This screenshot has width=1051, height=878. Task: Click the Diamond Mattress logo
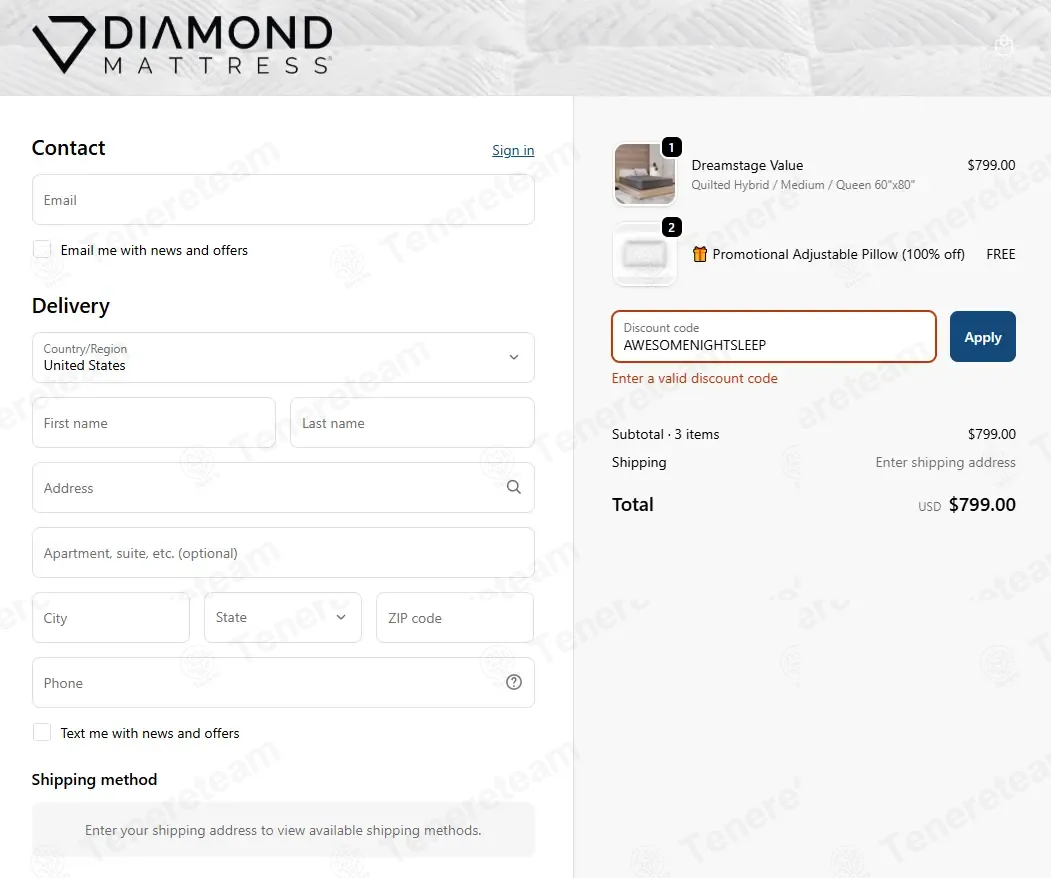click(182, 44)
